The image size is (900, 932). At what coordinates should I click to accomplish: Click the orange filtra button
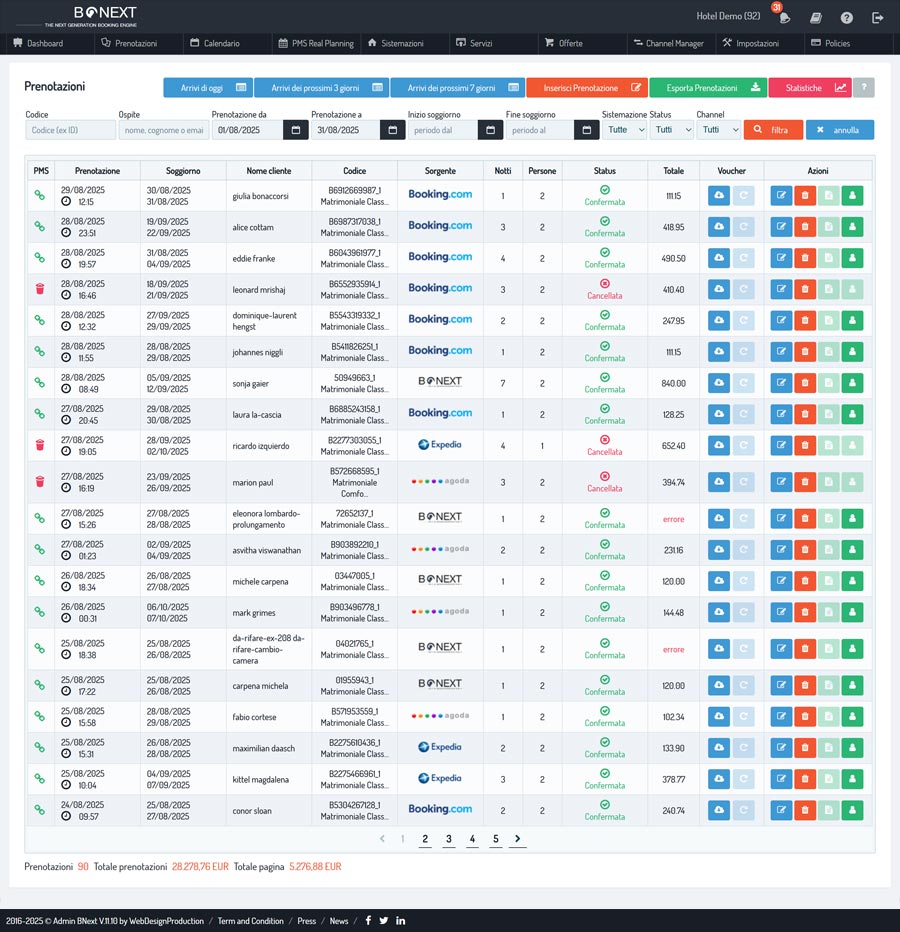click(773, 130)
